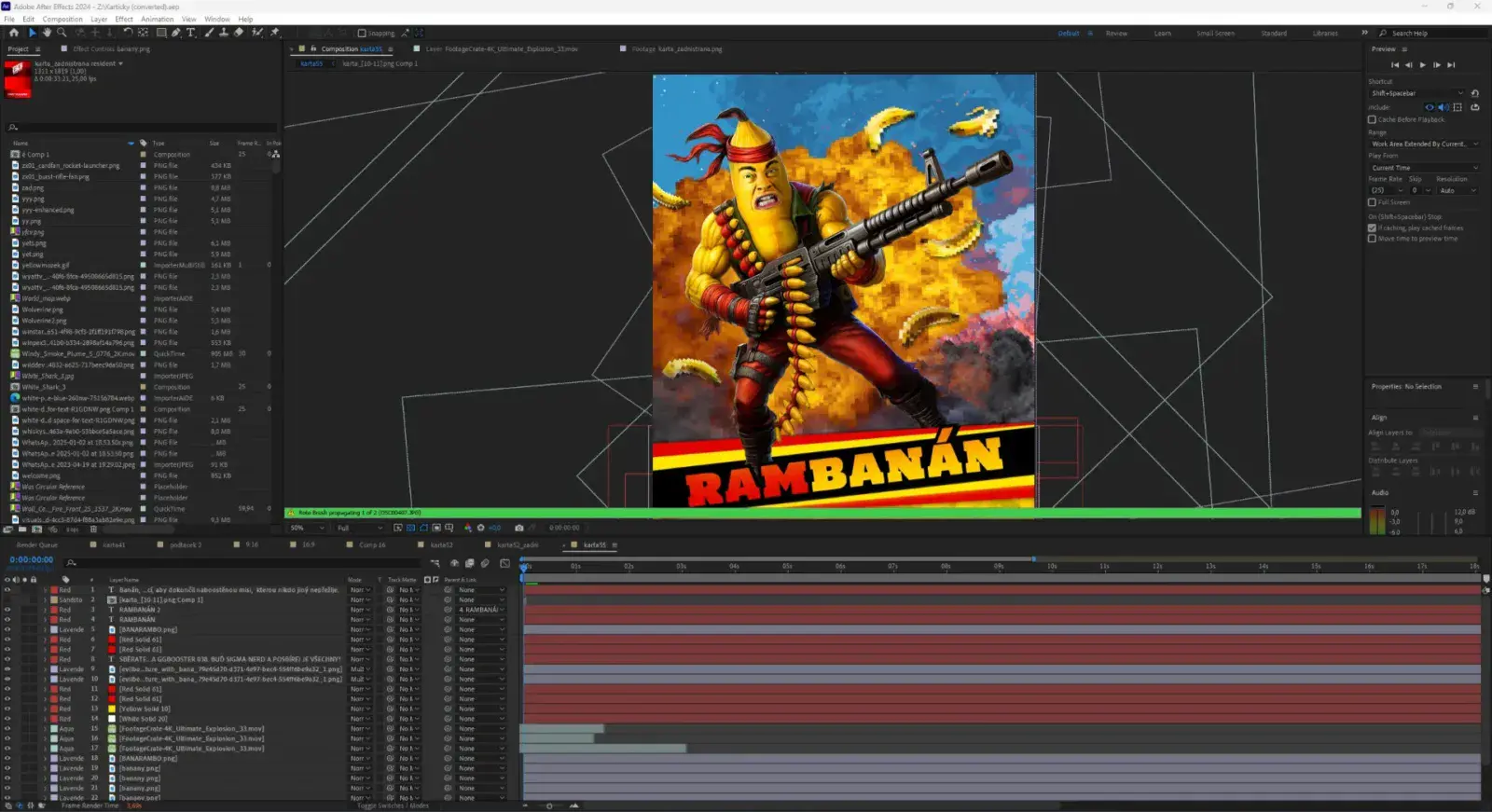Viewport: 1492px width, 812px height.
Task: Check Cache Before Playback option
Action: [1372, 119]
